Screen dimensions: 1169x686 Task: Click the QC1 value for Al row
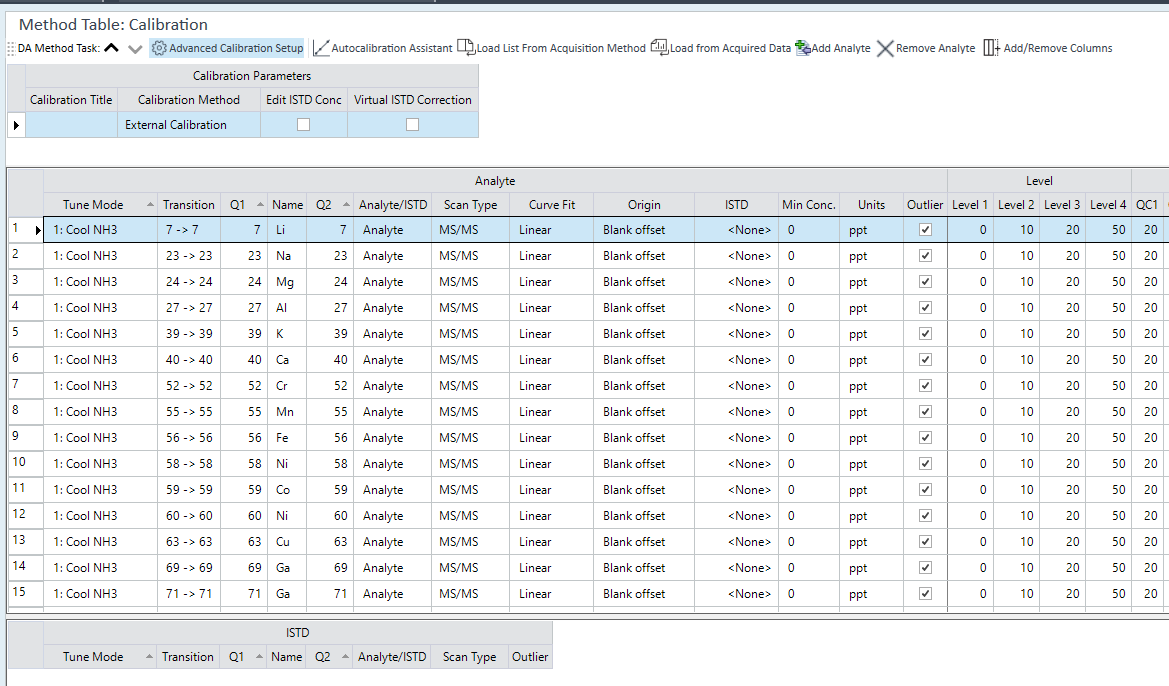click(x=1148, y=308)
